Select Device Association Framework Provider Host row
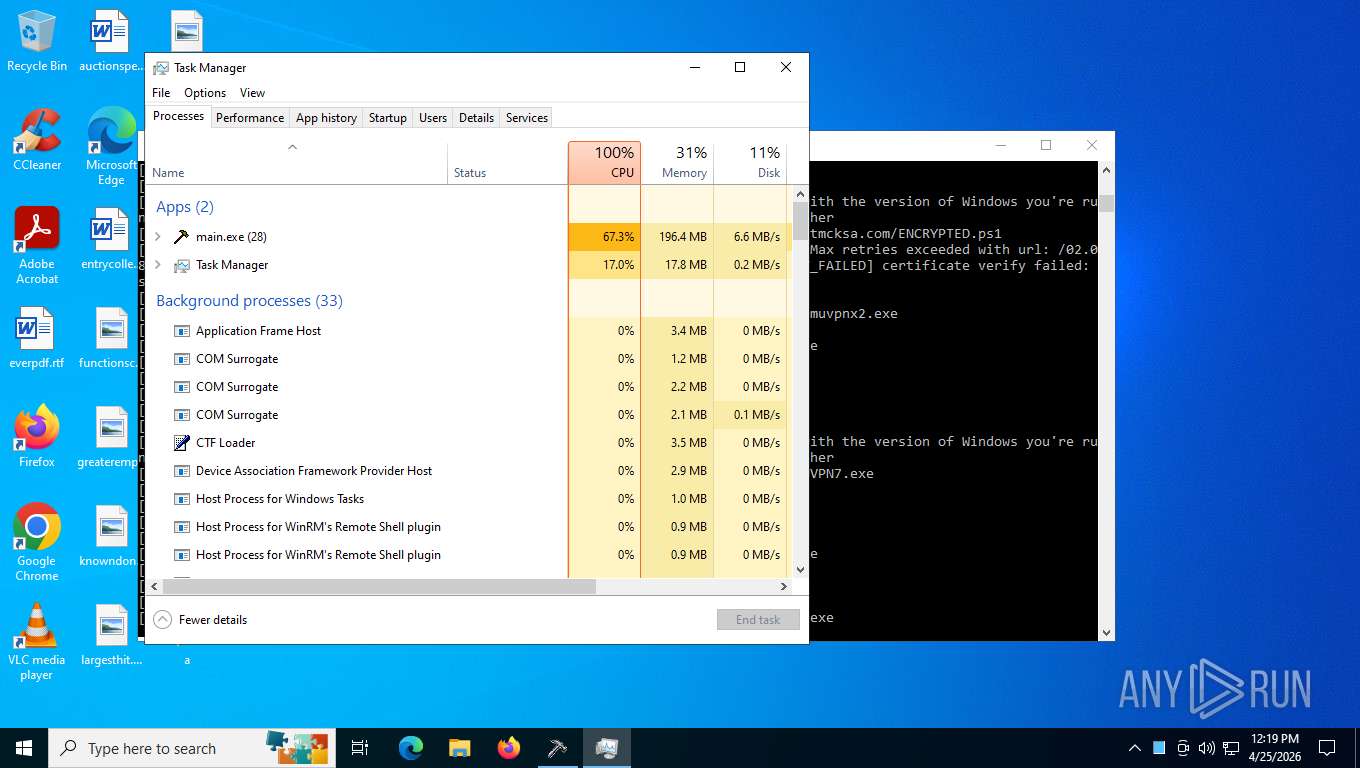Screen dimensions: 1360x768 click(x=468, y=471)
